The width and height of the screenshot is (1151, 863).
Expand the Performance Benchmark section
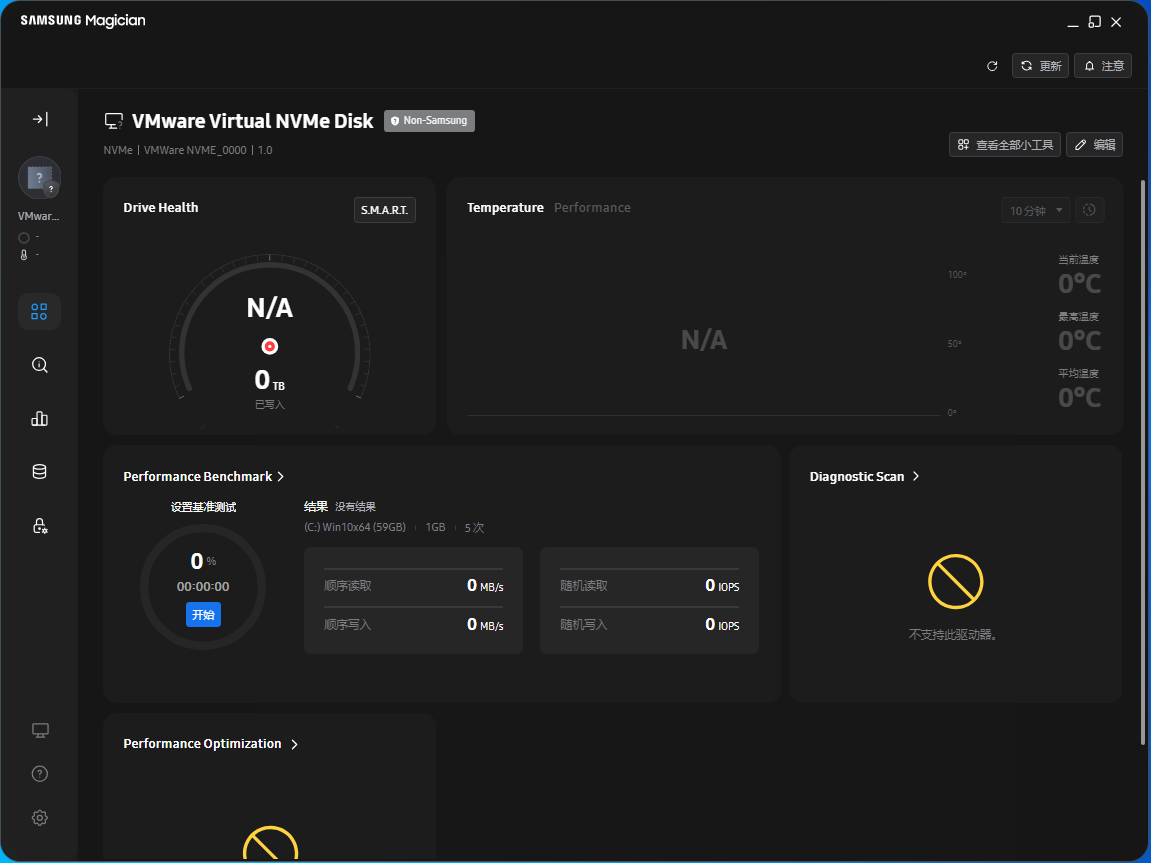click(x=204, y=477)
